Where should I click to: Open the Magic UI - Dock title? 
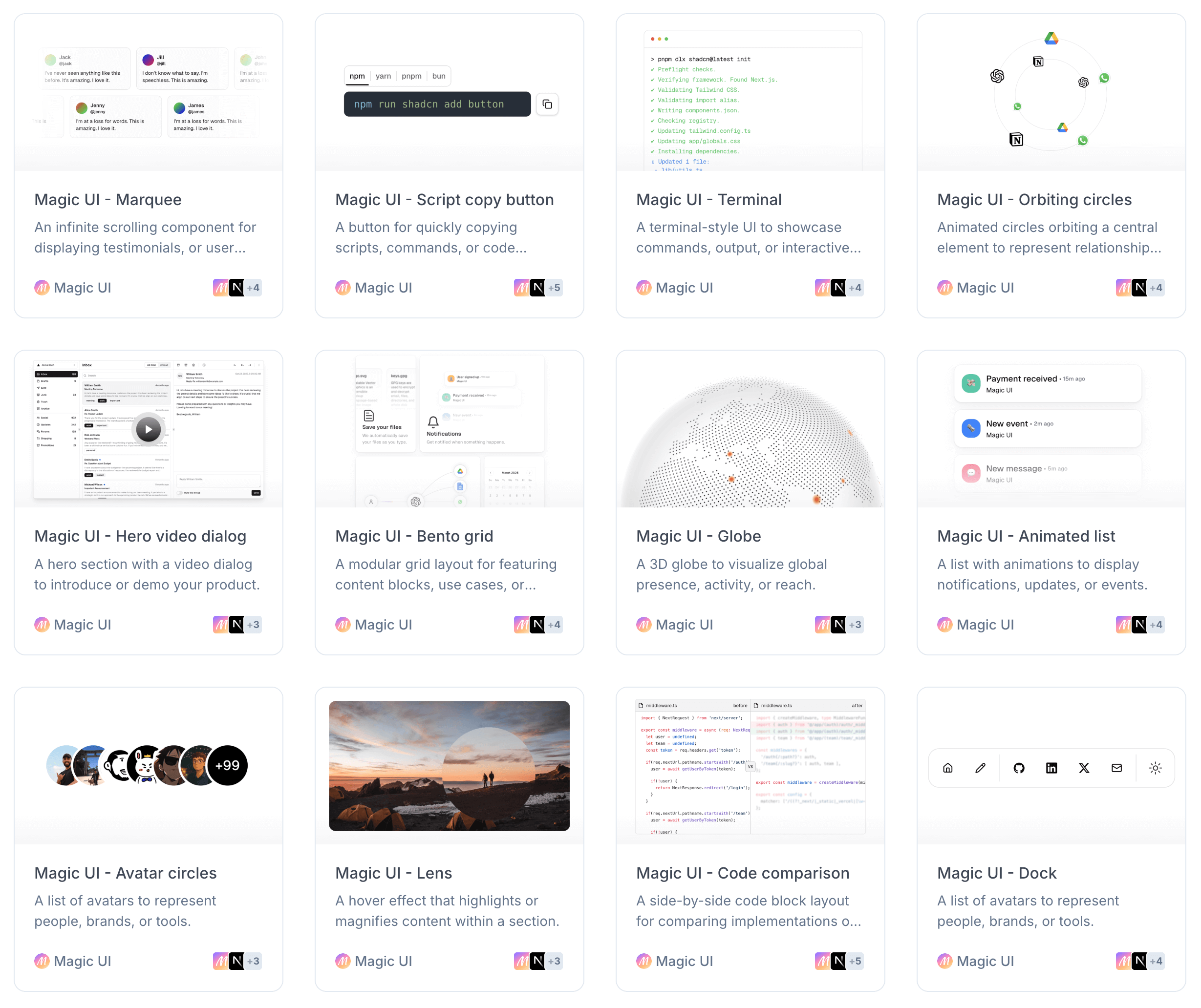996,873
